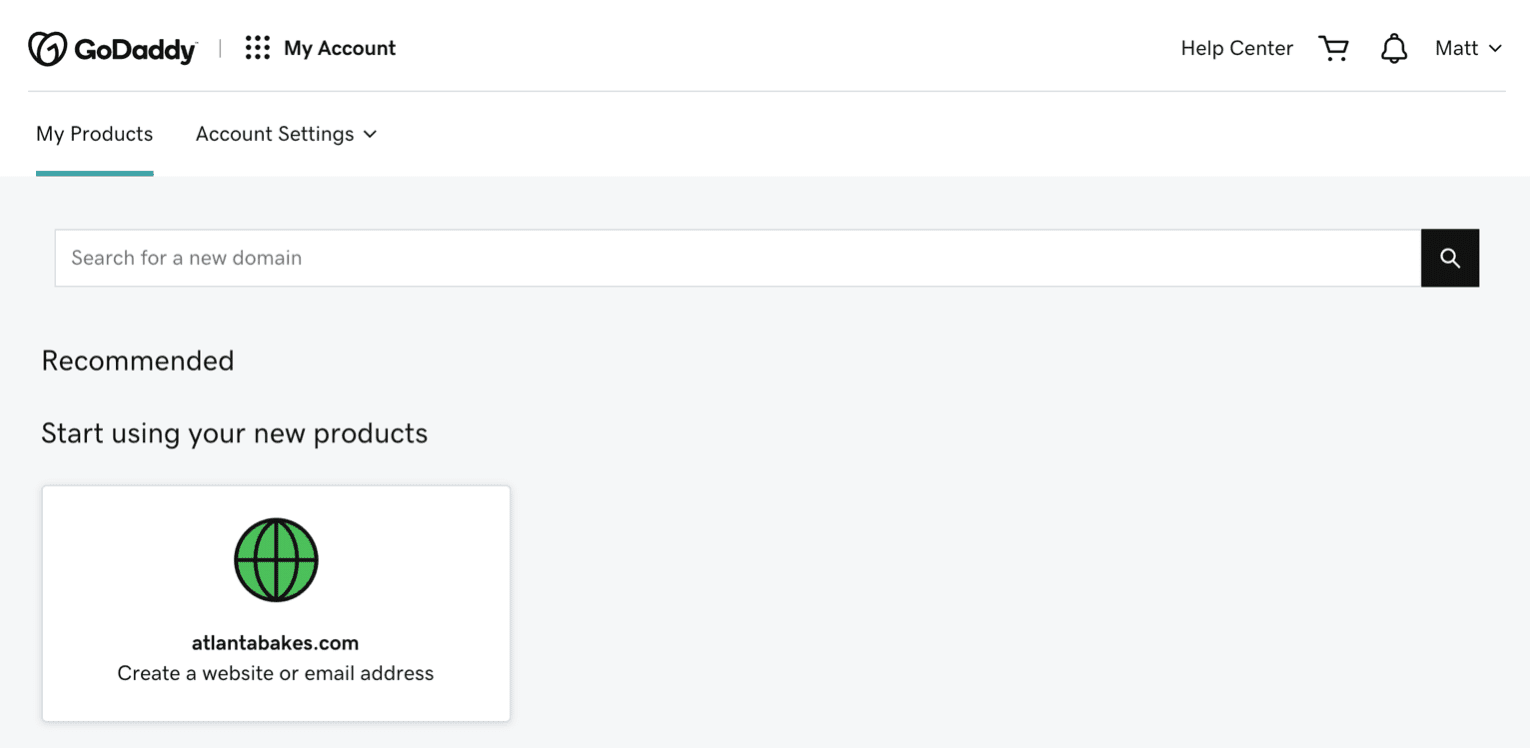Image resolution: width=1530 pixels, height=748 pixels.
Task: Click 'Create a website or email address' text
Action: (x=275, y=673)
